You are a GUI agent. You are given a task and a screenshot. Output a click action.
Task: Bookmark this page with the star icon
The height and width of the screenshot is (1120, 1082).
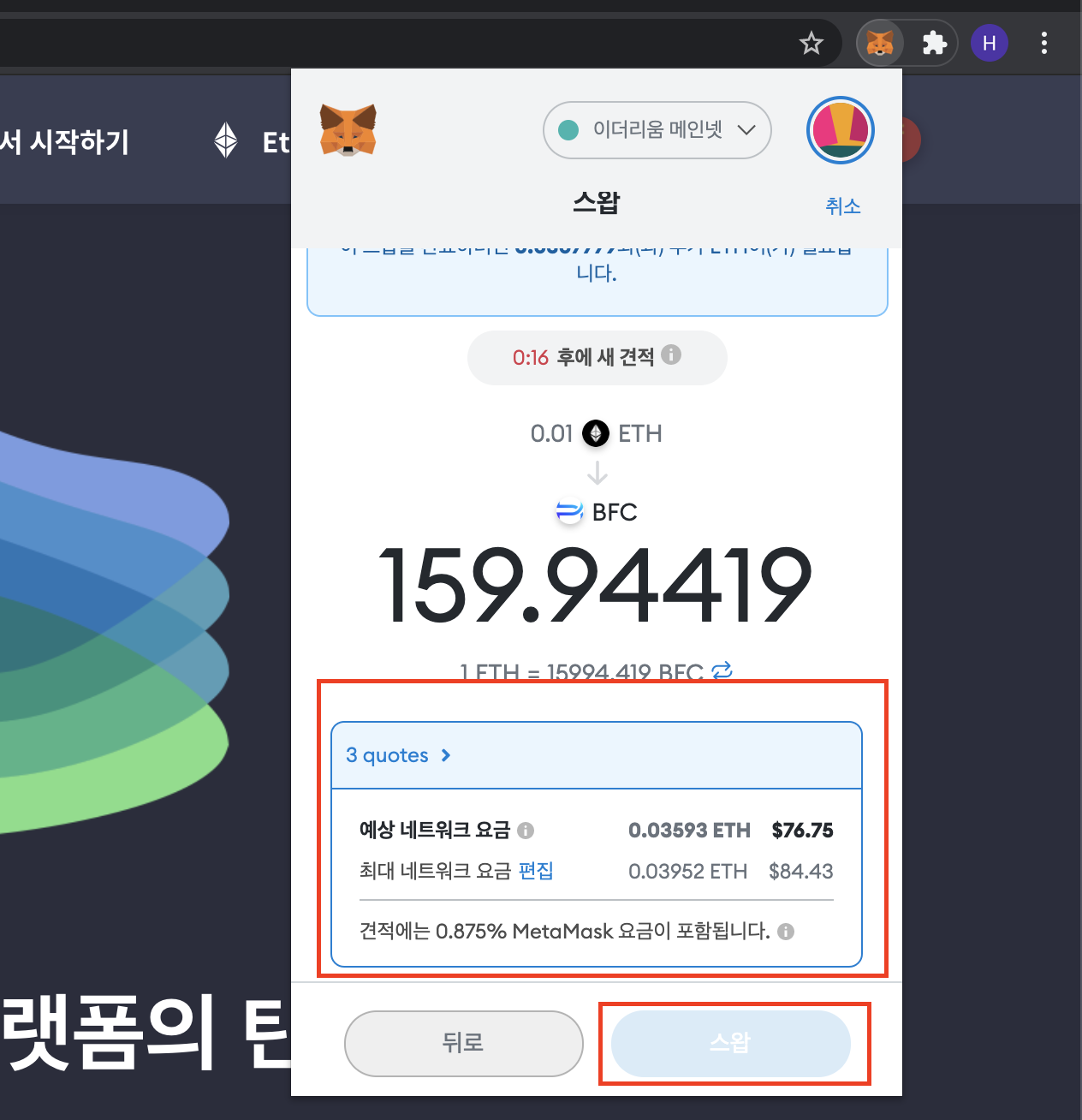[x=811, y=43]
